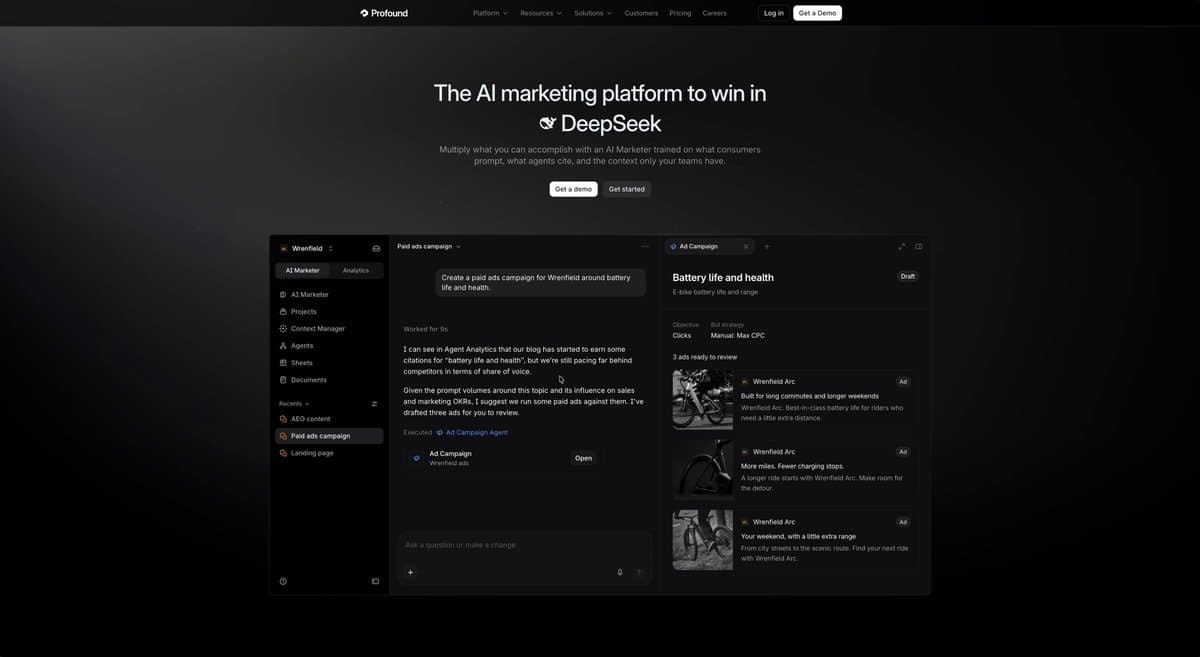Open the Platform navigation dropdown
Image resolution: width=1200 pixels, height=657 pixels.
pyautogui.click(x=490, y=13)
